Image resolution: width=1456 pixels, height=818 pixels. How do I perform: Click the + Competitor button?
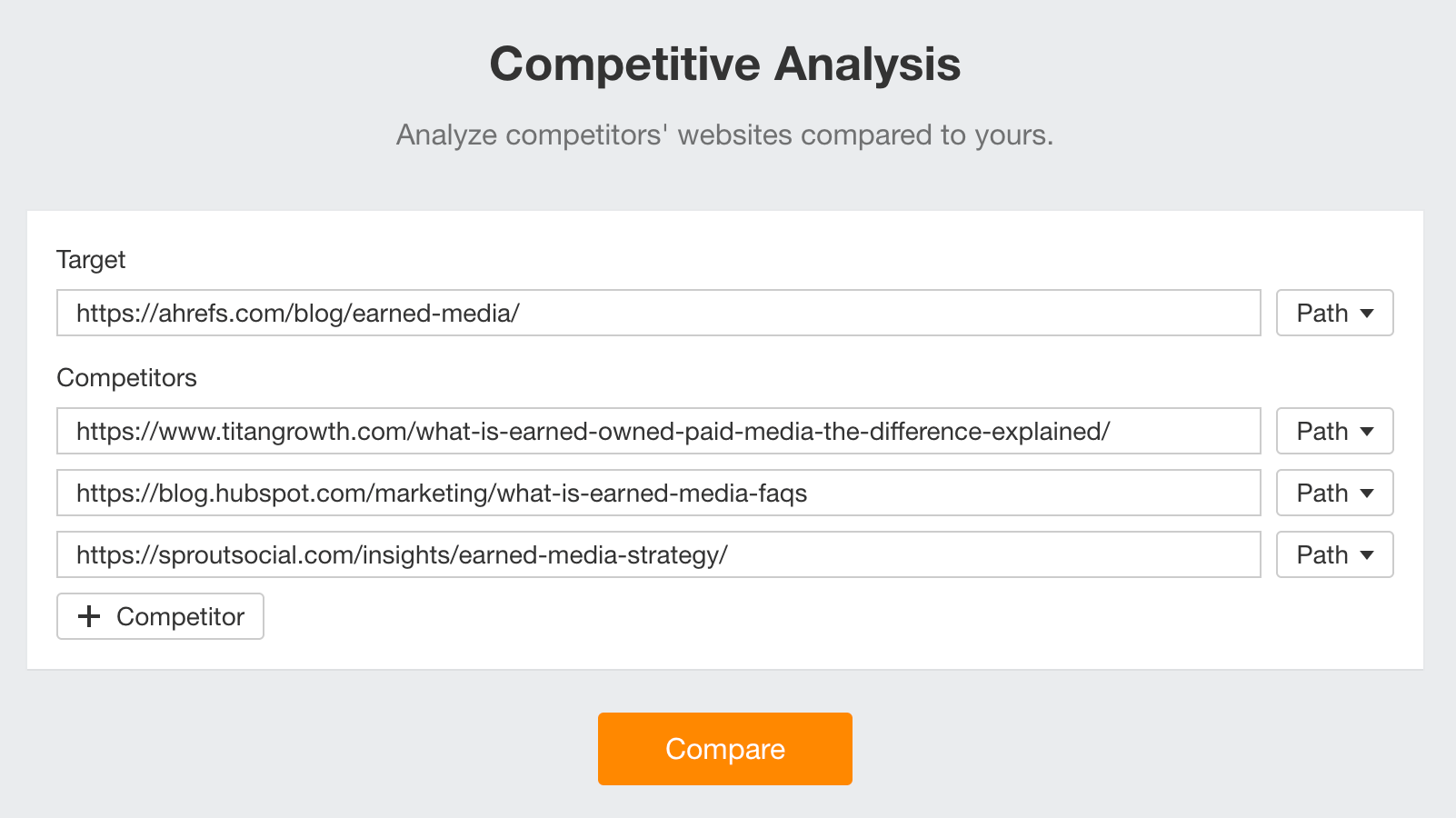(160, 616)
